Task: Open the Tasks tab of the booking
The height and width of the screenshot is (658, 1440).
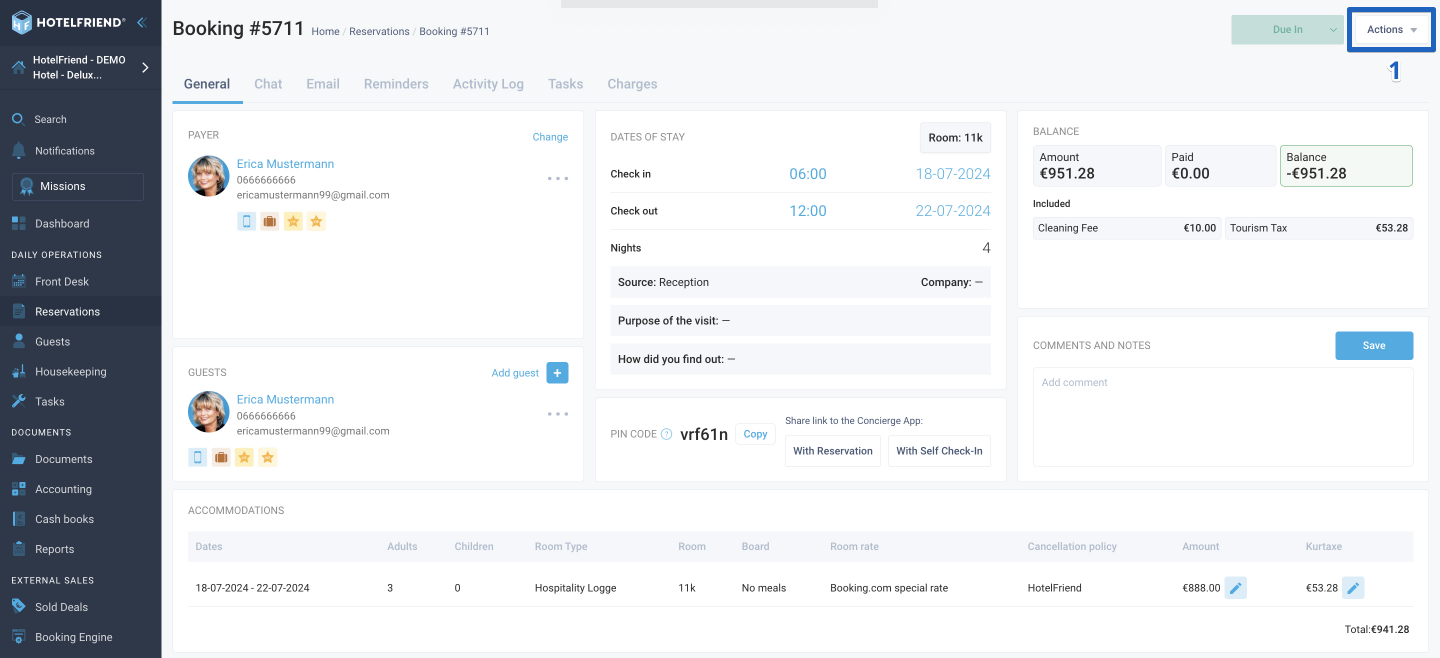Action: tap(565, 84)
